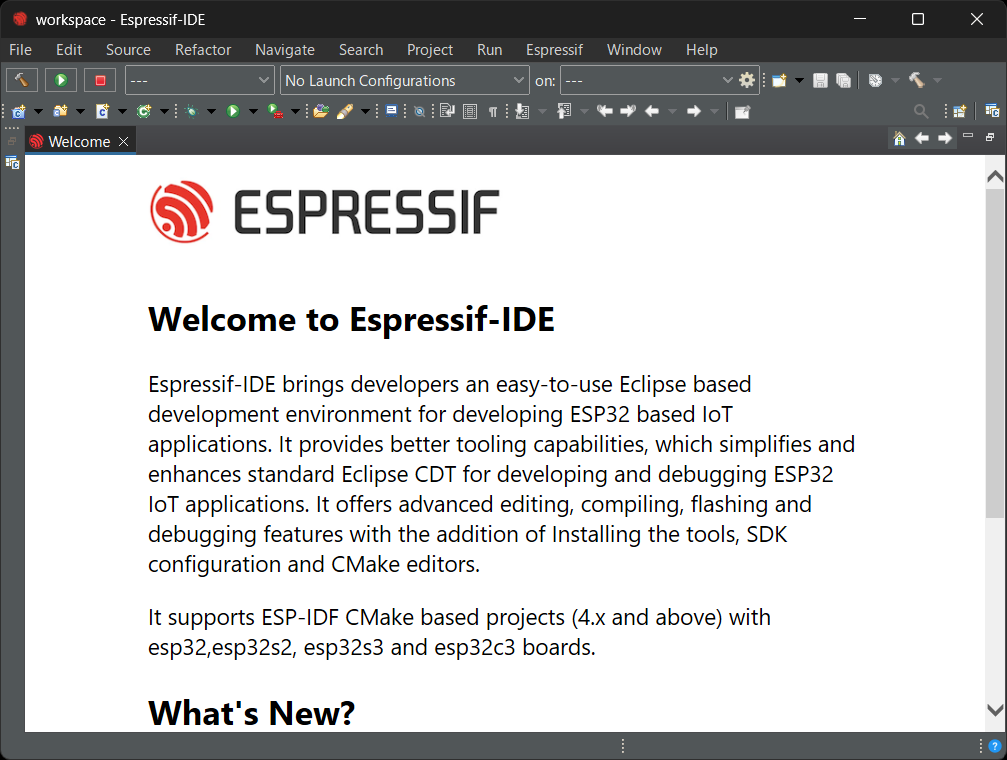1007x760 pixels.
Task: Click the build configuration manage icon
Action: click(875, 80)
